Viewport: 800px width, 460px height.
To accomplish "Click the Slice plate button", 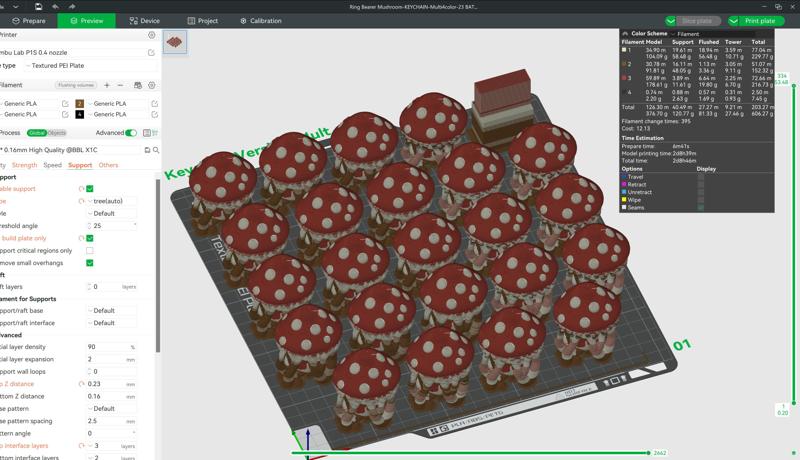I will [698, 21].
